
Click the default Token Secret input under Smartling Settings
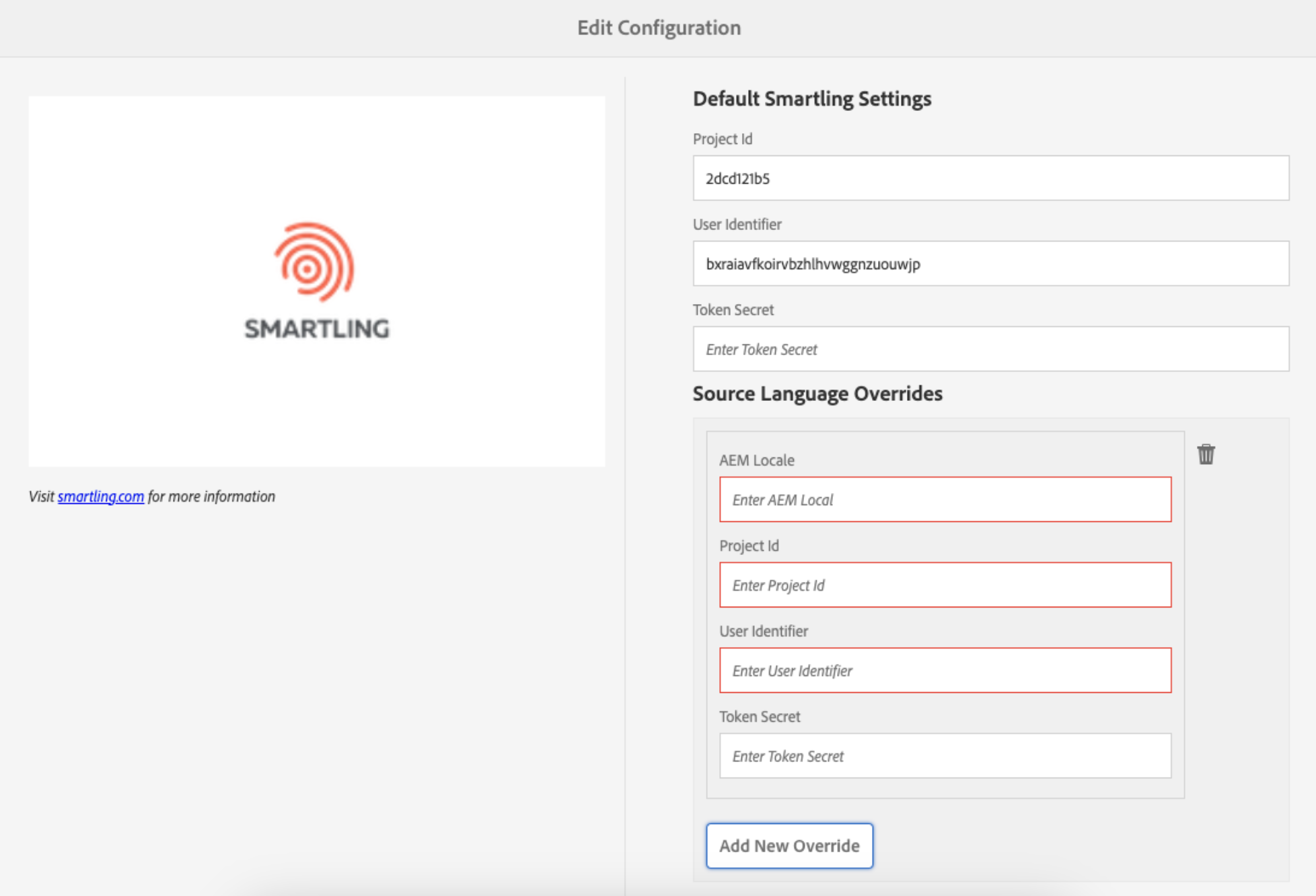990,349
